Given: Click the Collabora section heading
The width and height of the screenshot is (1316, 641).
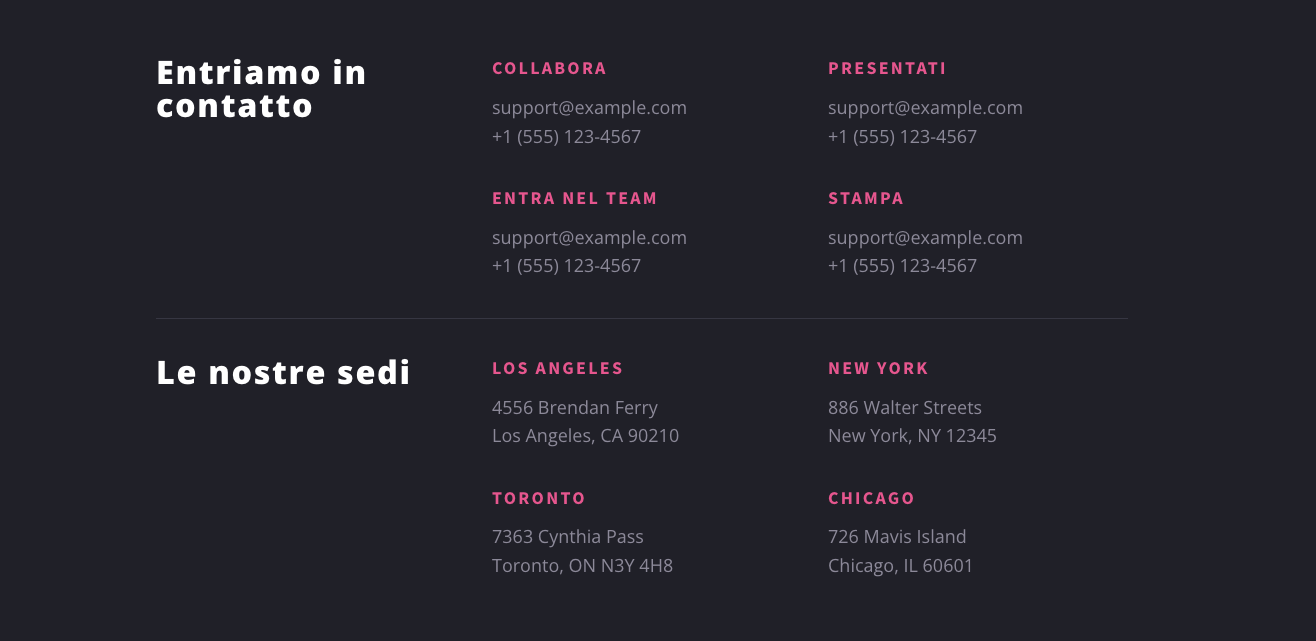Looking at the screenshot, I should (549, 69).
